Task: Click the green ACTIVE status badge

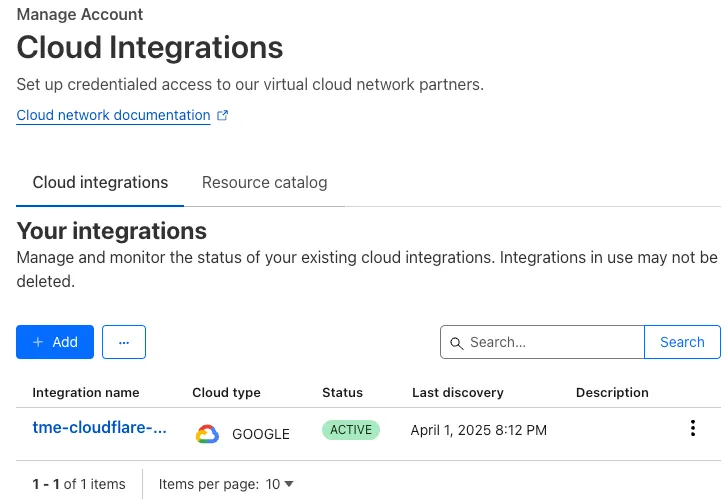Action: tap(351, 430)
